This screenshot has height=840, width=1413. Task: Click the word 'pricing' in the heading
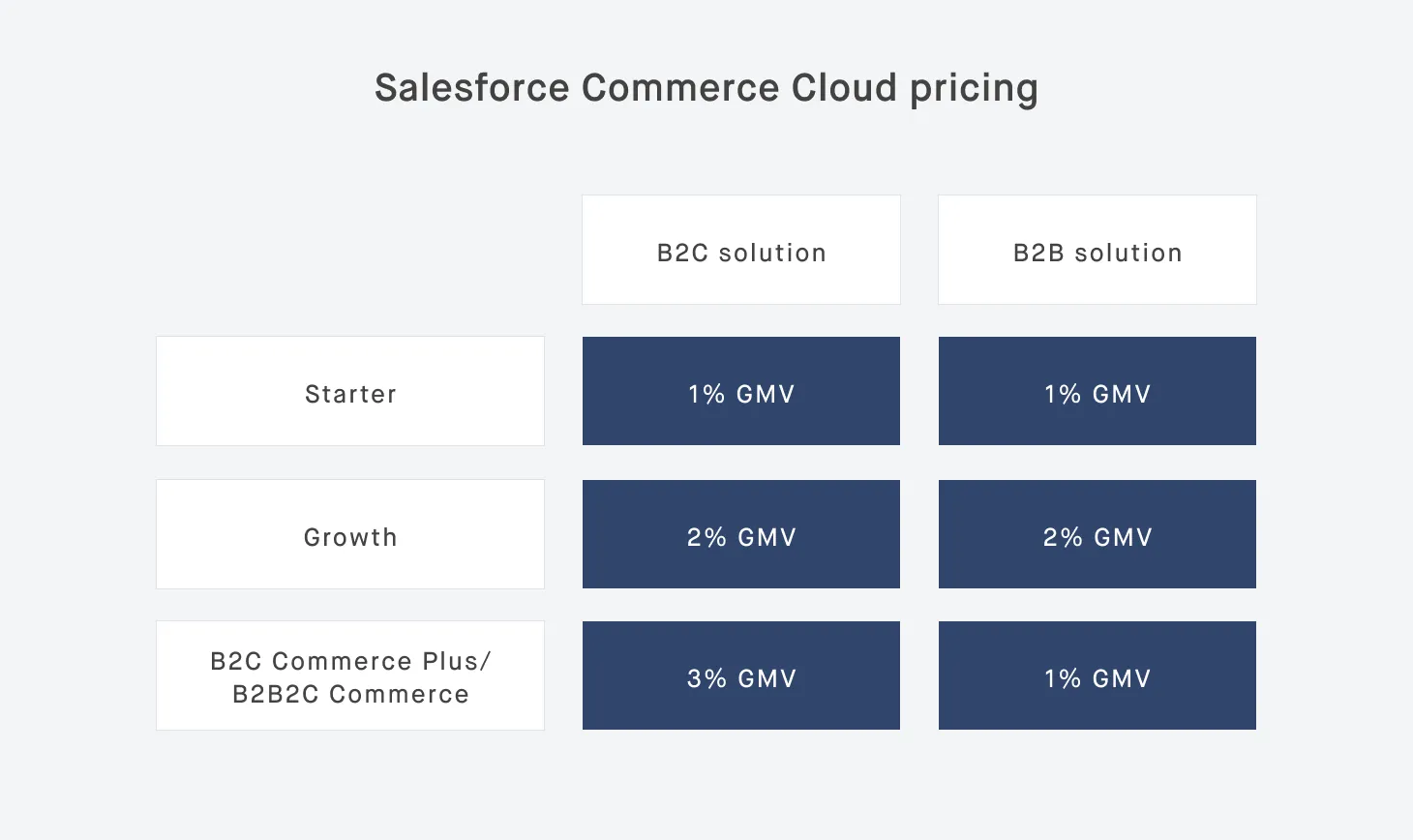click(974, 88)
